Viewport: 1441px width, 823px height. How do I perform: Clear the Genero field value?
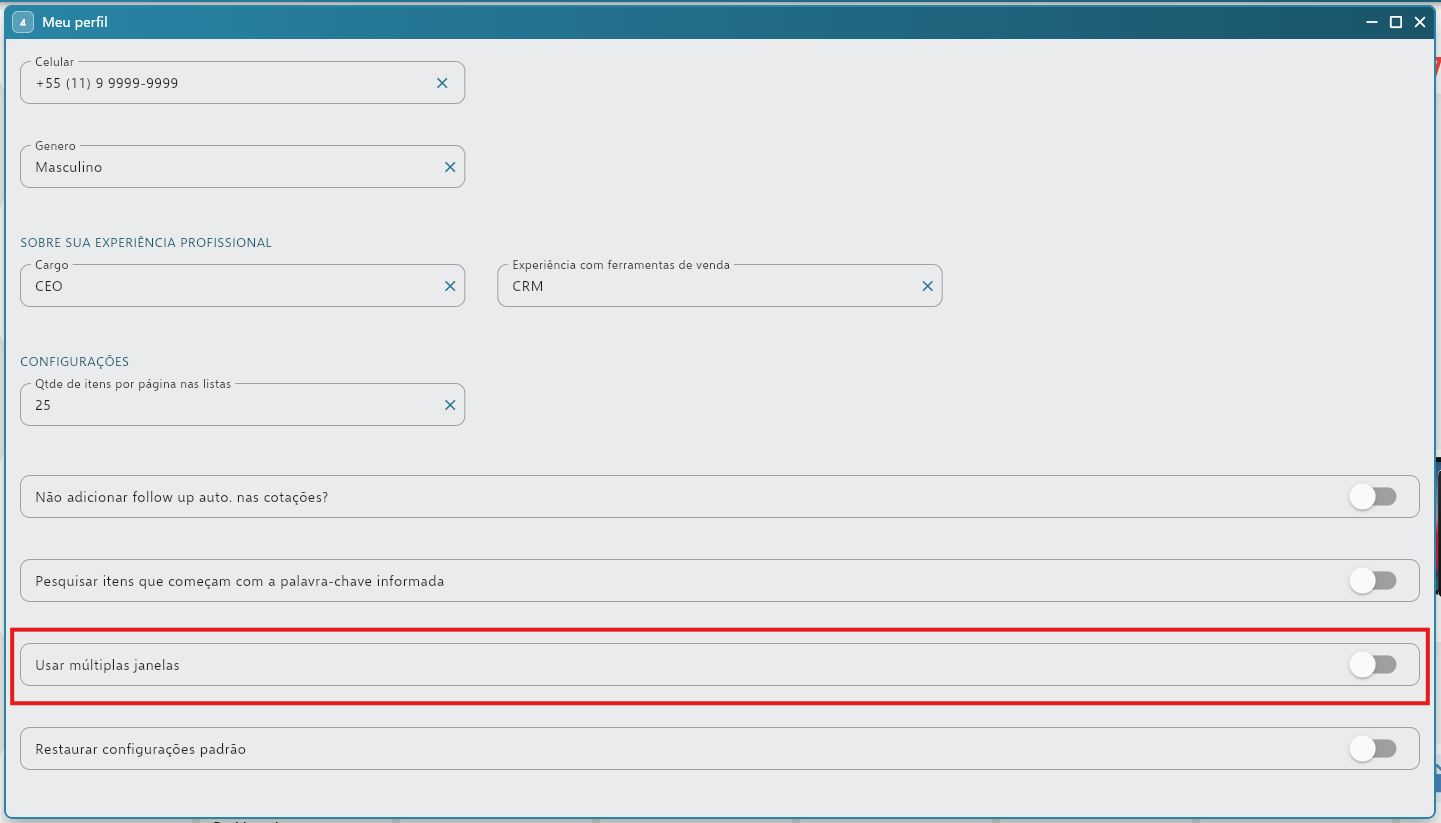tap(450, 167)
